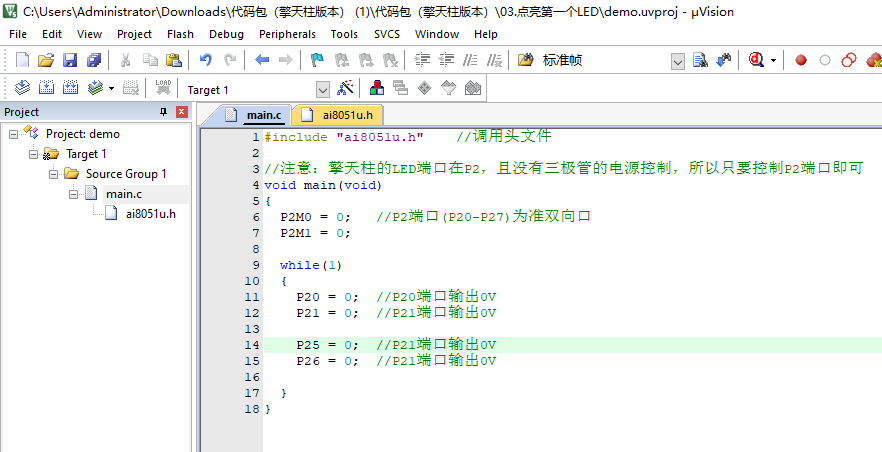Click code line 'P2M1 = 0;'
Image resolution: width=882 pixels, height=452 pixels.
315,233
